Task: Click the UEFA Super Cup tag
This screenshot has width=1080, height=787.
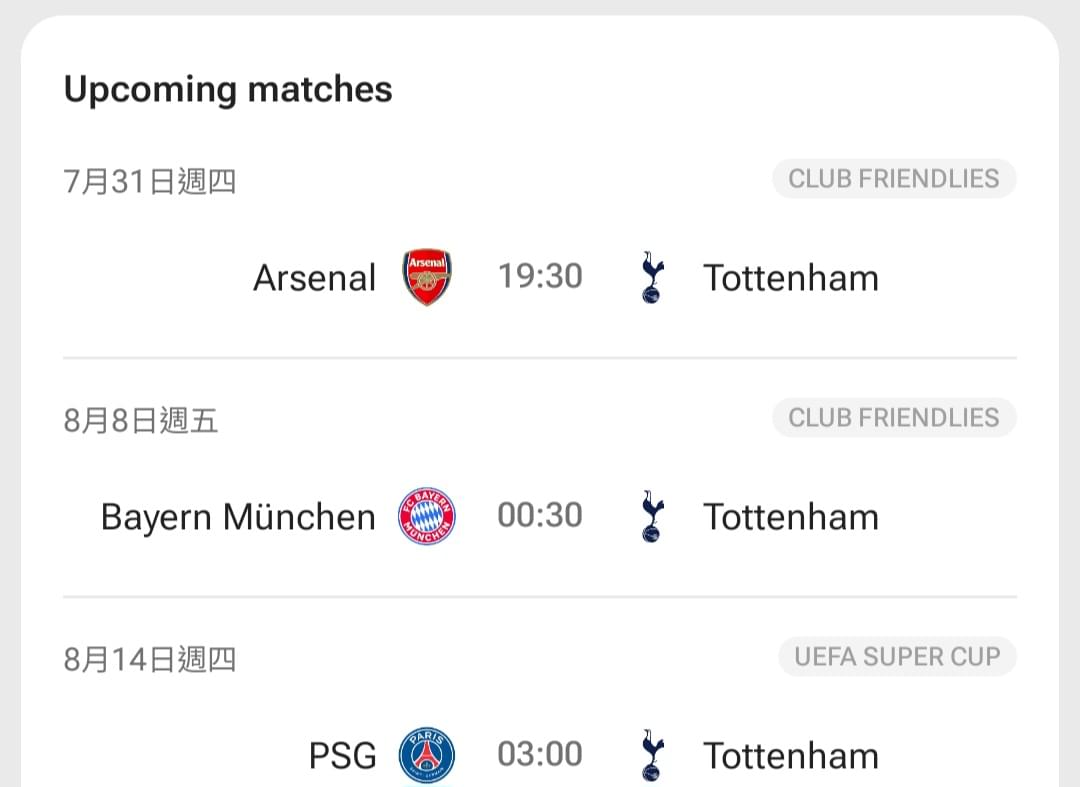Action: coord(897,657)
